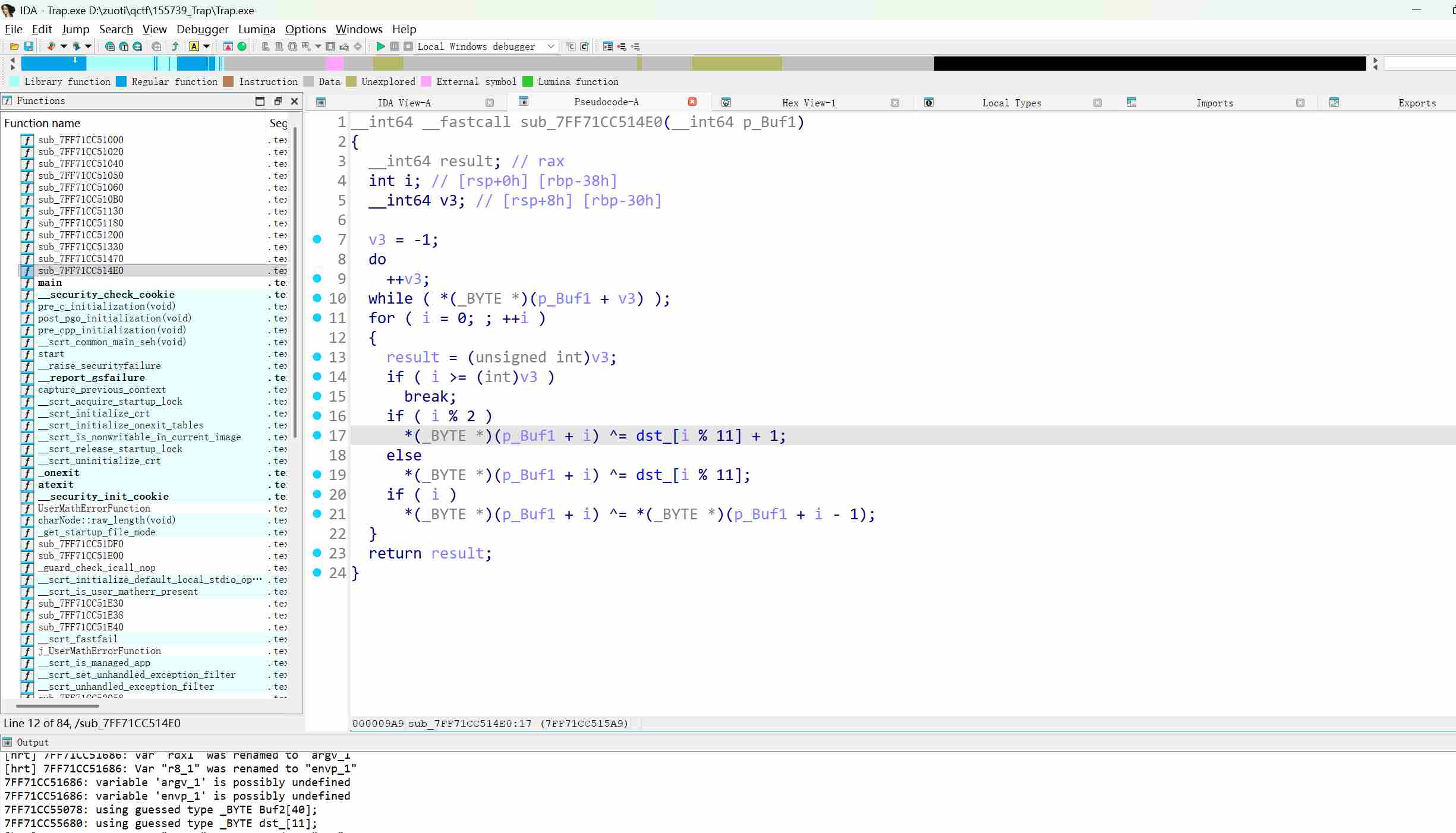Switch to the Hex View-1 tab
Image resolution: width=1456 pixels, height=833 pixels.
click(x=808, y=103)
